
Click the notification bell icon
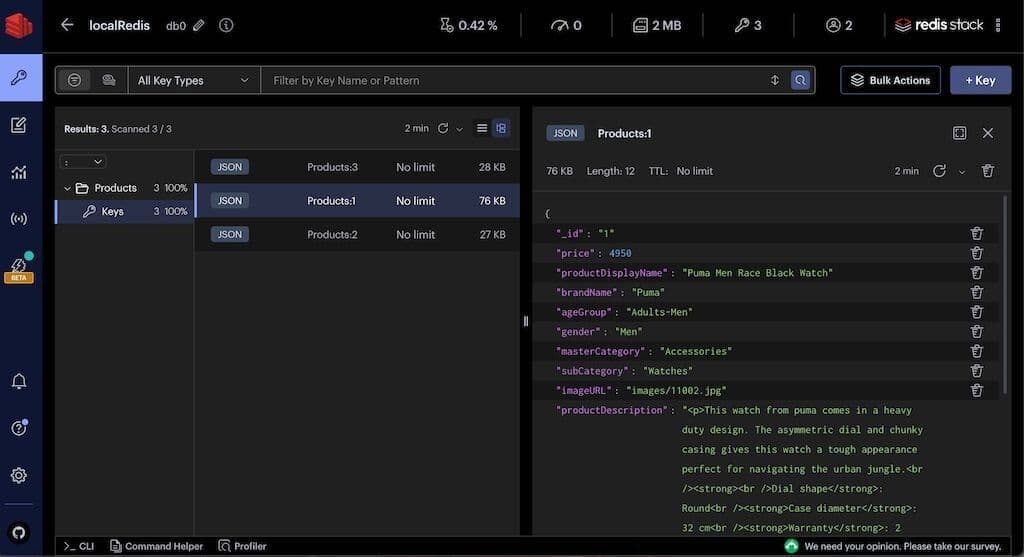pyautogui.click(x=19, y=381)
